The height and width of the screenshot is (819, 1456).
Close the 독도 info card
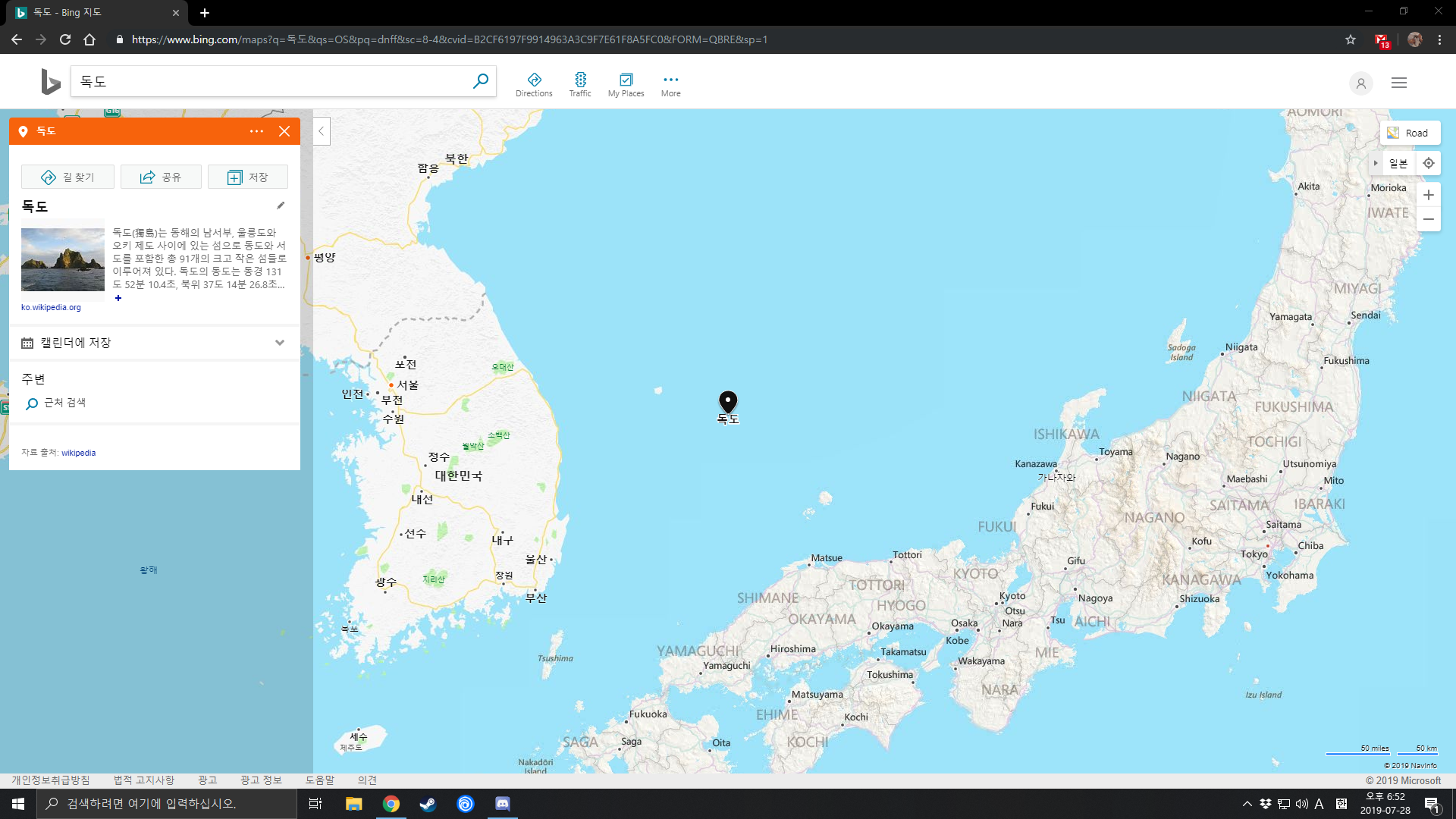pyautogui.click(x=284, y=131)
